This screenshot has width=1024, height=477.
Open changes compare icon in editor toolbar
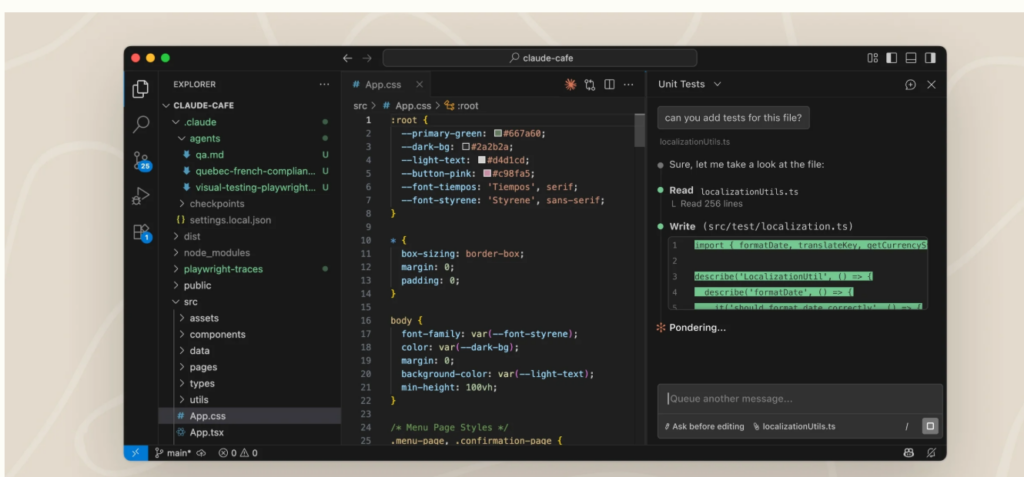(590, 84)
